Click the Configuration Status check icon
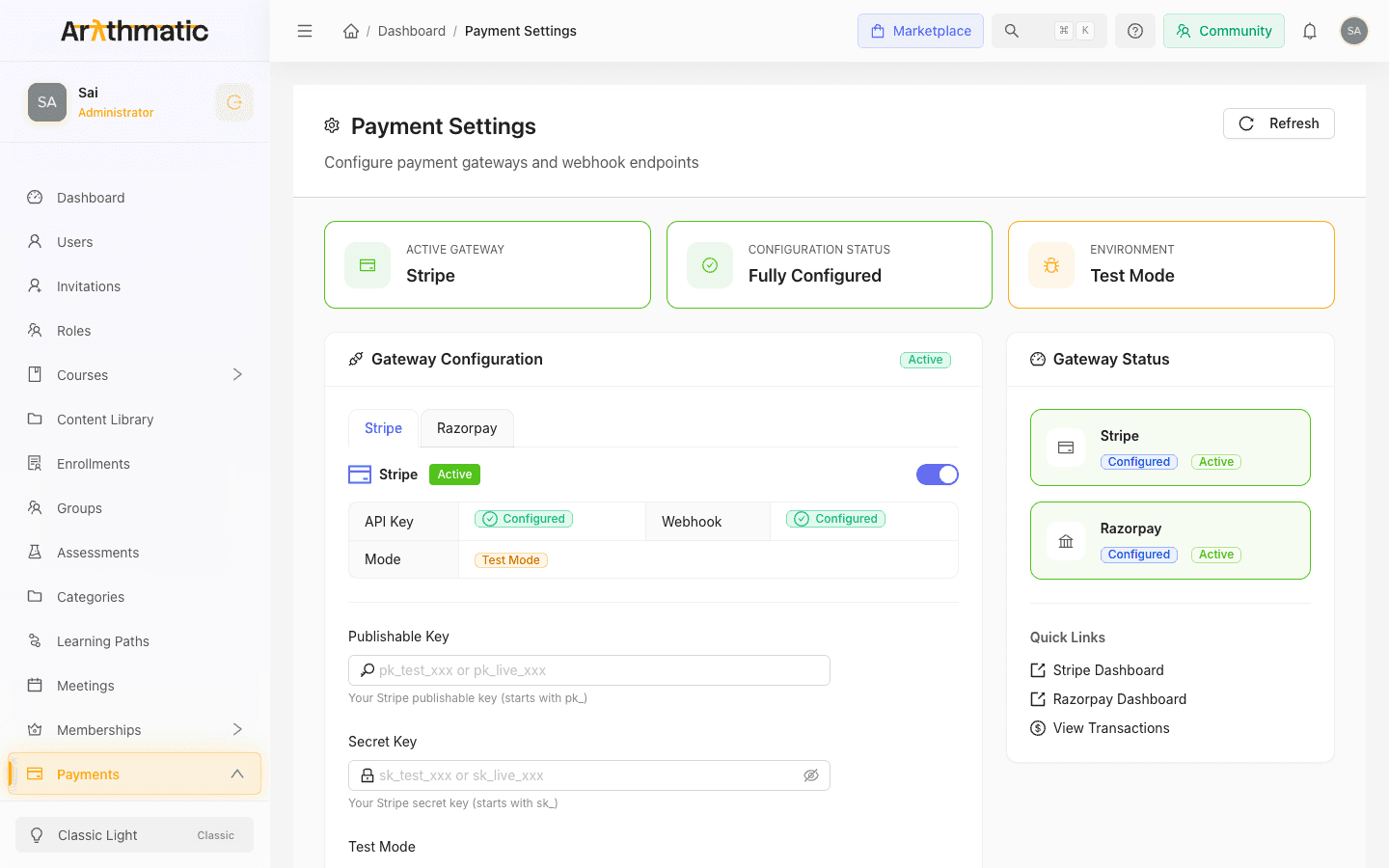1389x868 pixels. coord(710,265)
